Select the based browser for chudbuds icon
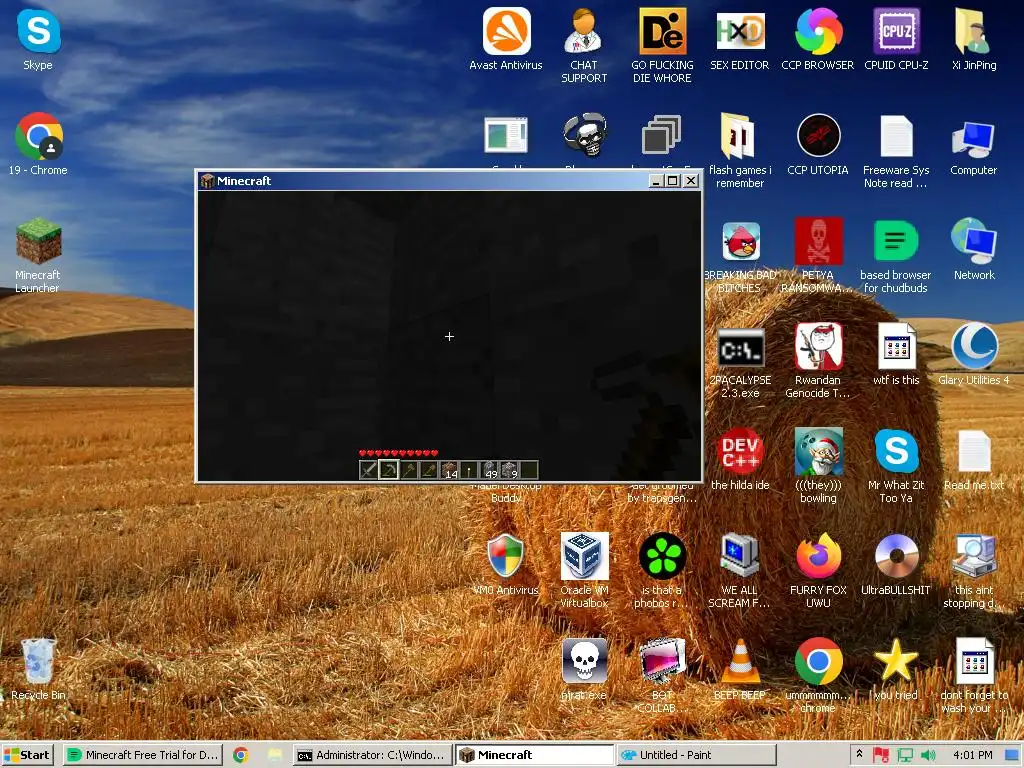1024x768 pixels. coord(896,255)
